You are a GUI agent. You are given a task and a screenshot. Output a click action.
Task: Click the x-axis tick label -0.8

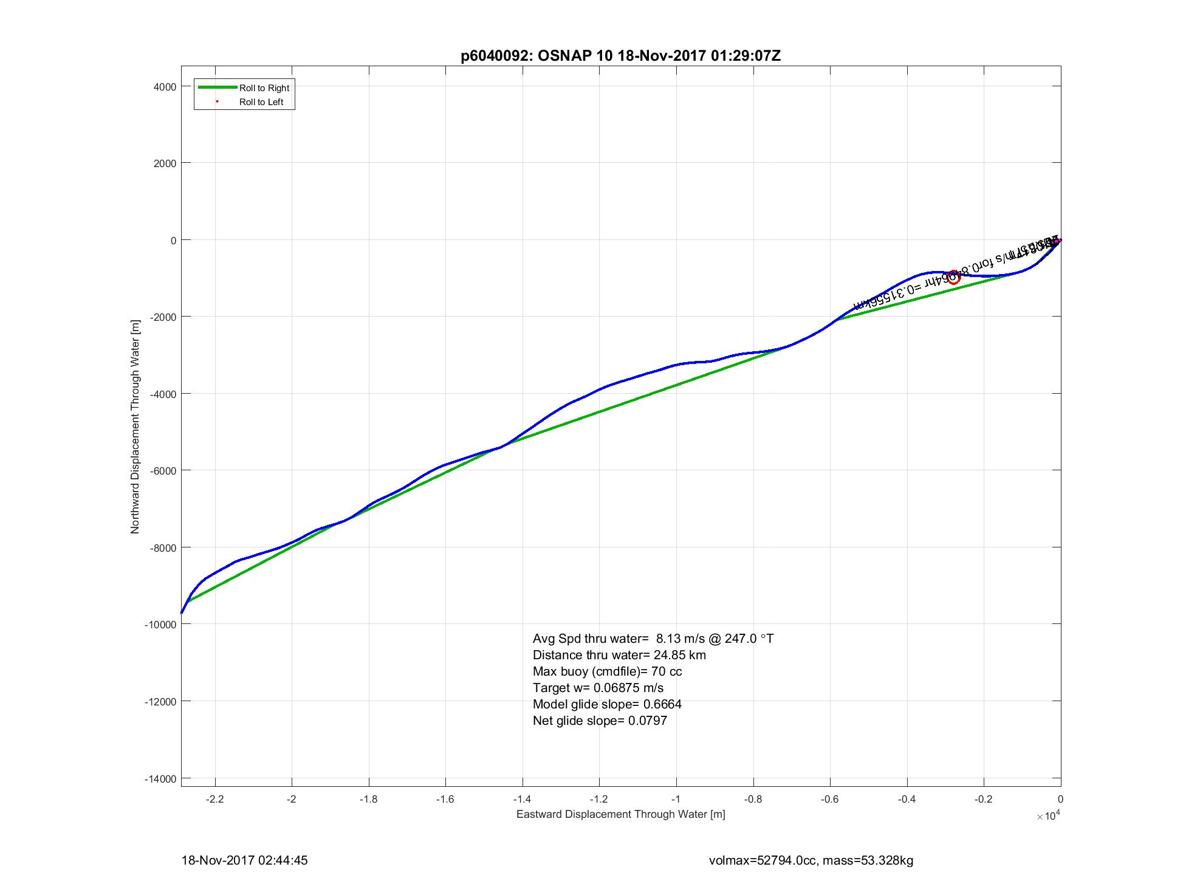[x=753, y=799]
